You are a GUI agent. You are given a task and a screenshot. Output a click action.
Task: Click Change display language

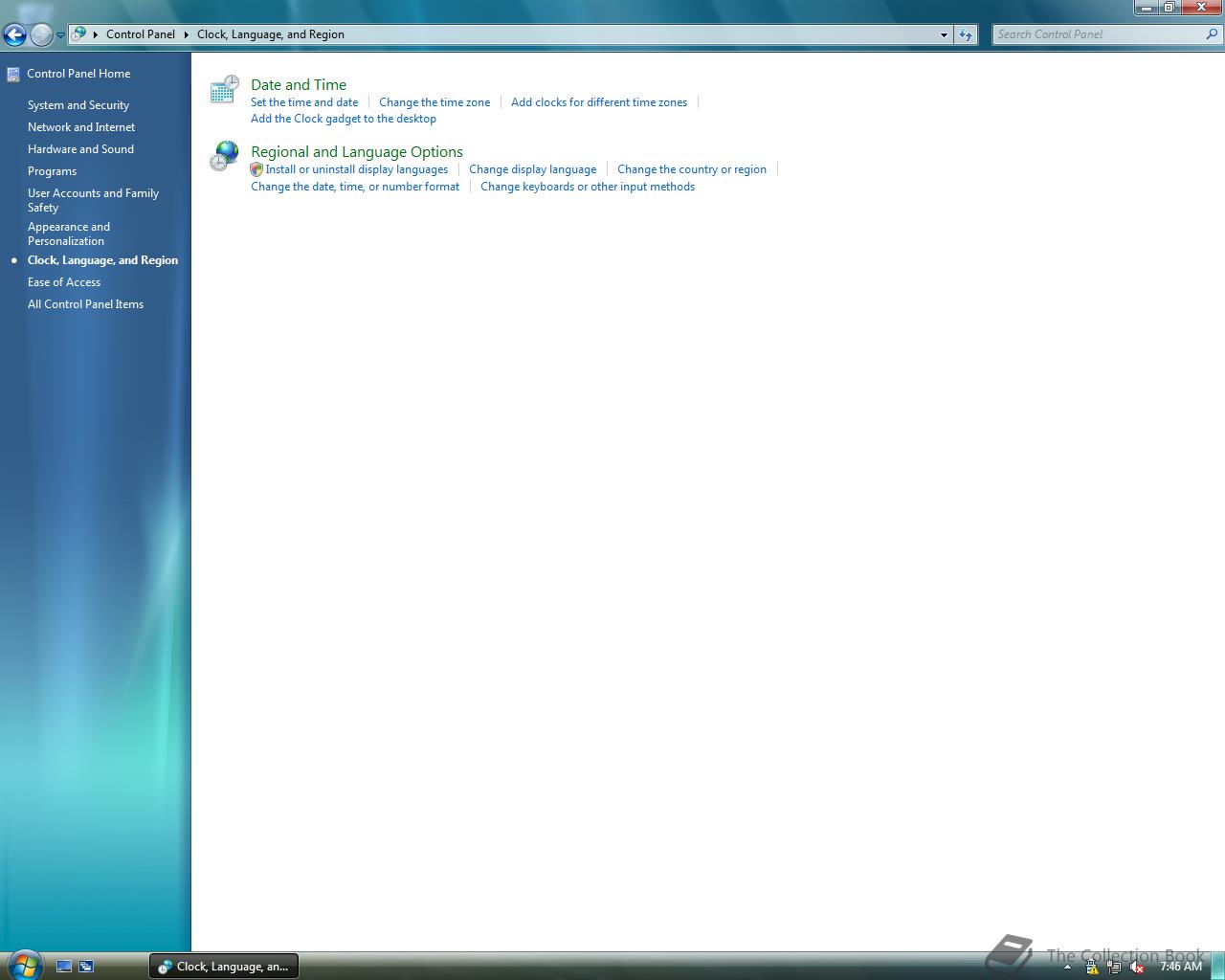(532, 169)
